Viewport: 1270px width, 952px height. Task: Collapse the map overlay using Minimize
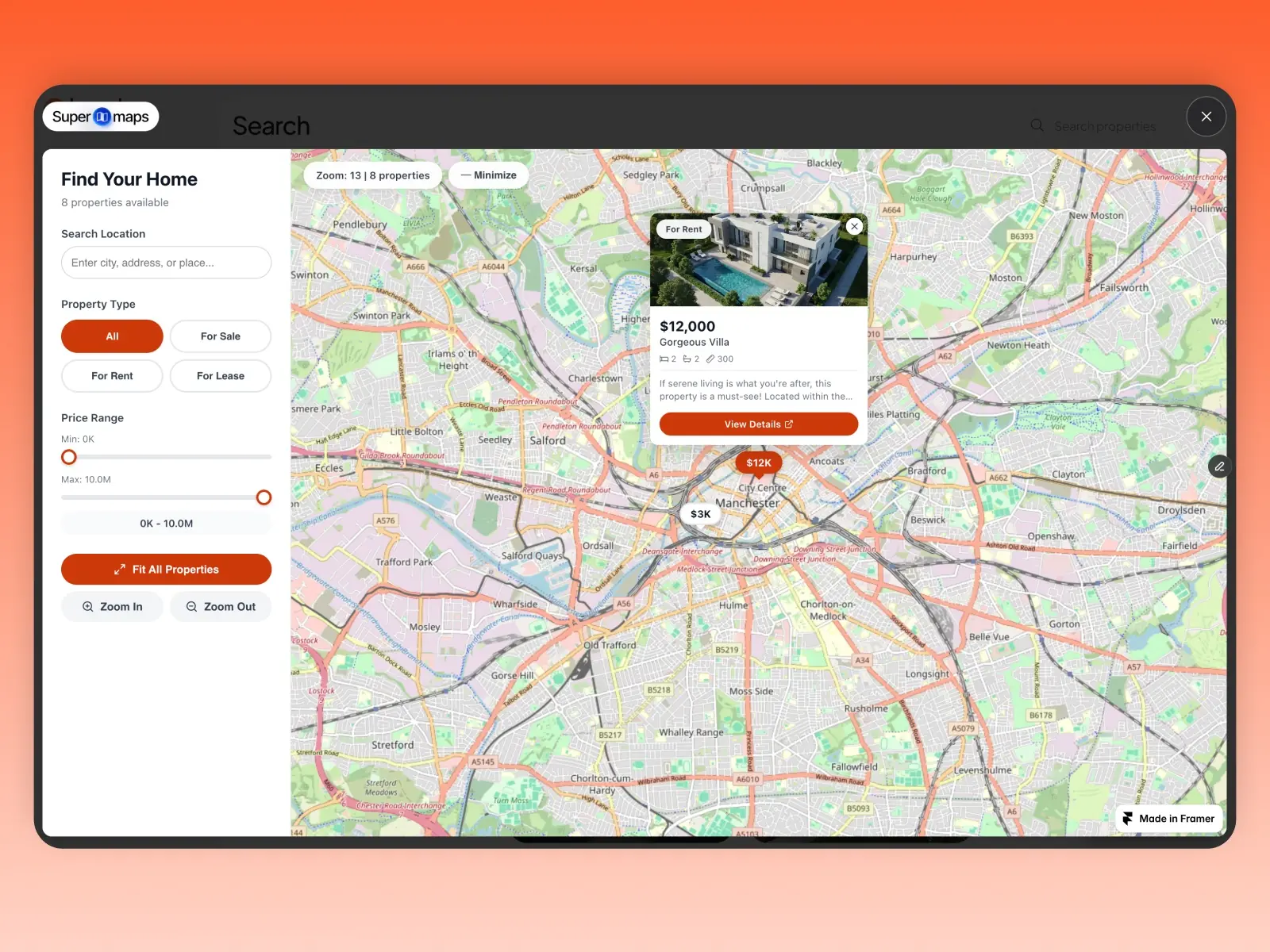pyautogui.click(x=488, y=175)
